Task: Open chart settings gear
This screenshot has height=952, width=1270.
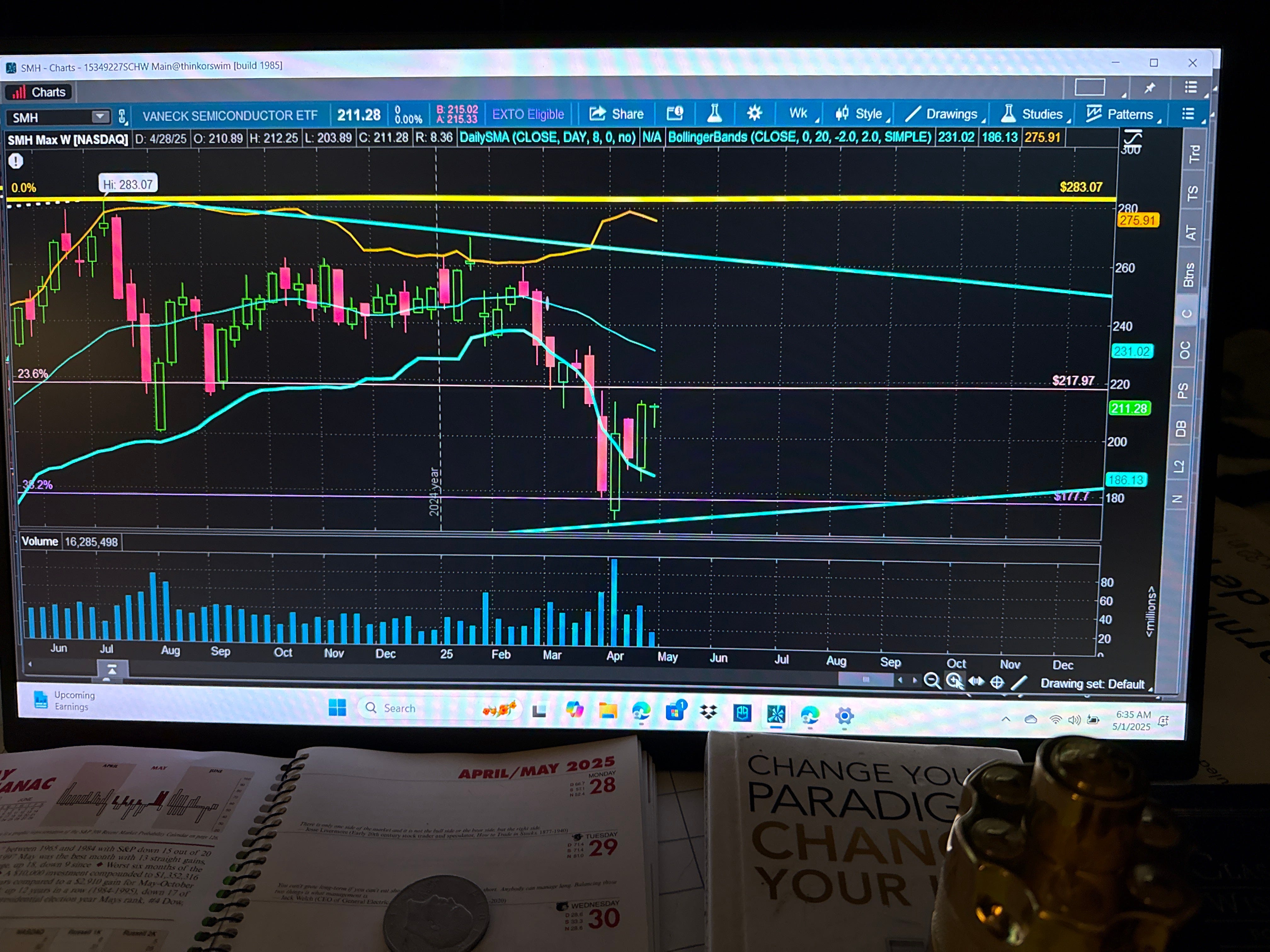Action: [754, 113]
